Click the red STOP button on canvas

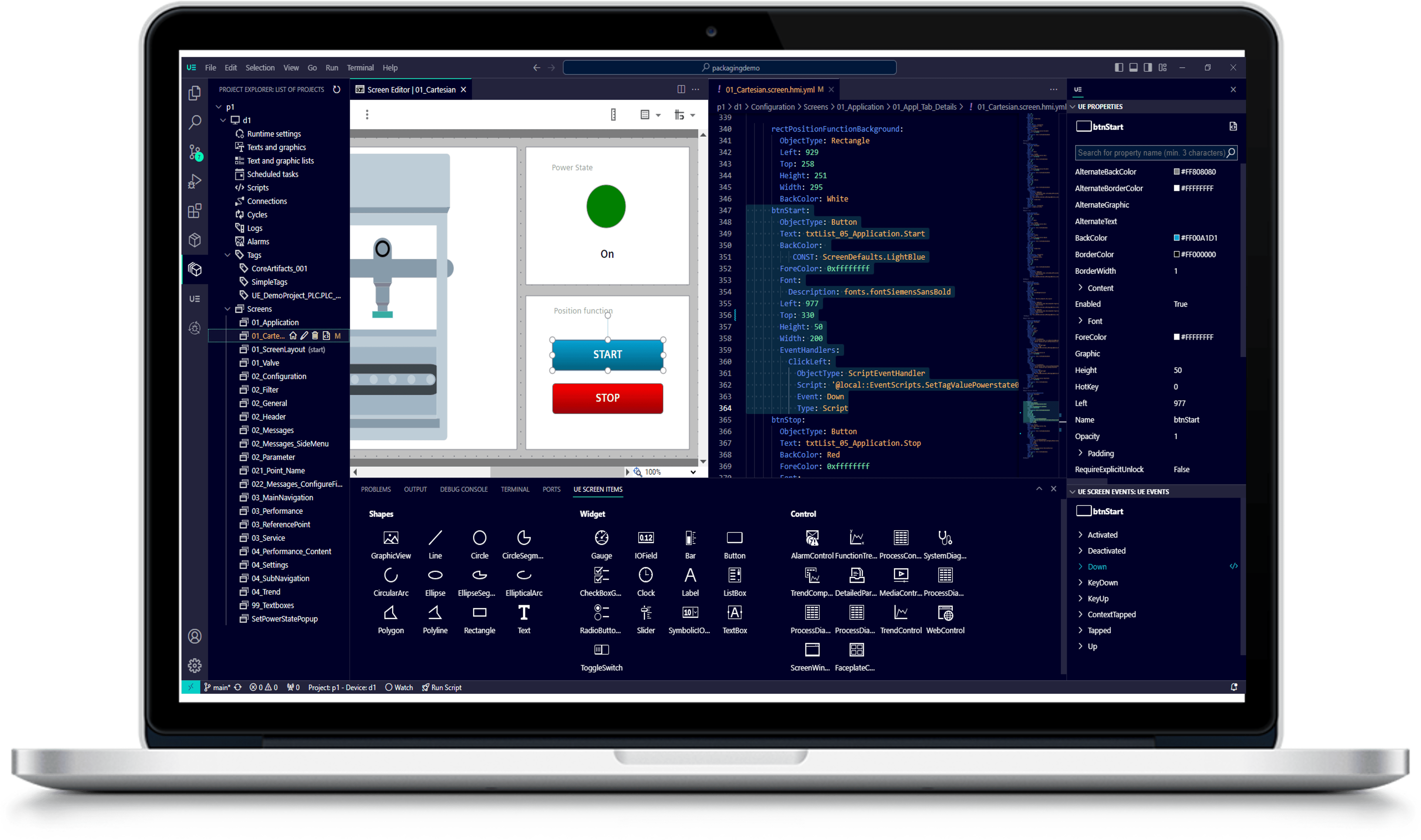click(x=608, y=398)
